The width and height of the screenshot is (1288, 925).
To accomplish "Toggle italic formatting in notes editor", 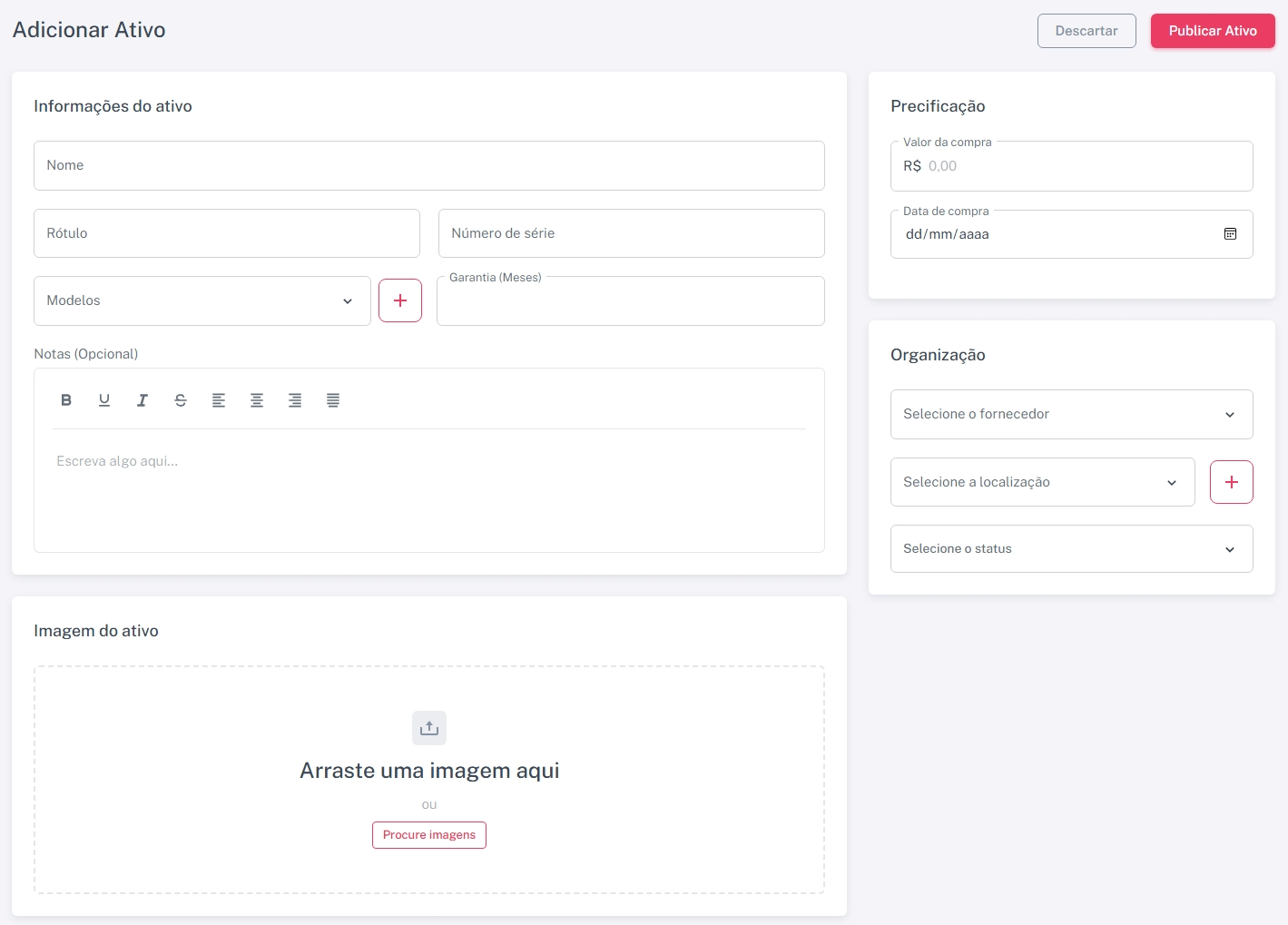I will pyautogui.click(x=143, y=400).
